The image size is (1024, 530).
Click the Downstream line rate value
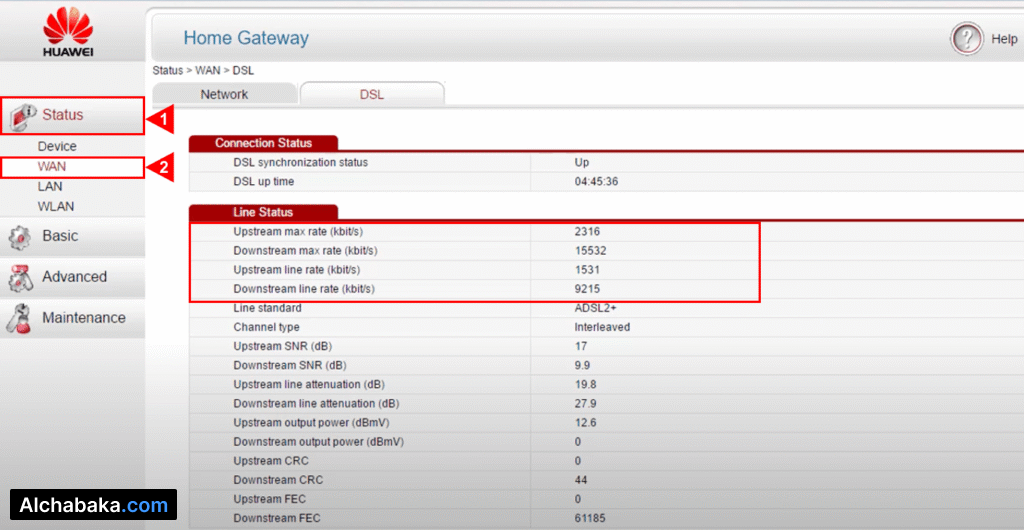[x=587, y=289]
